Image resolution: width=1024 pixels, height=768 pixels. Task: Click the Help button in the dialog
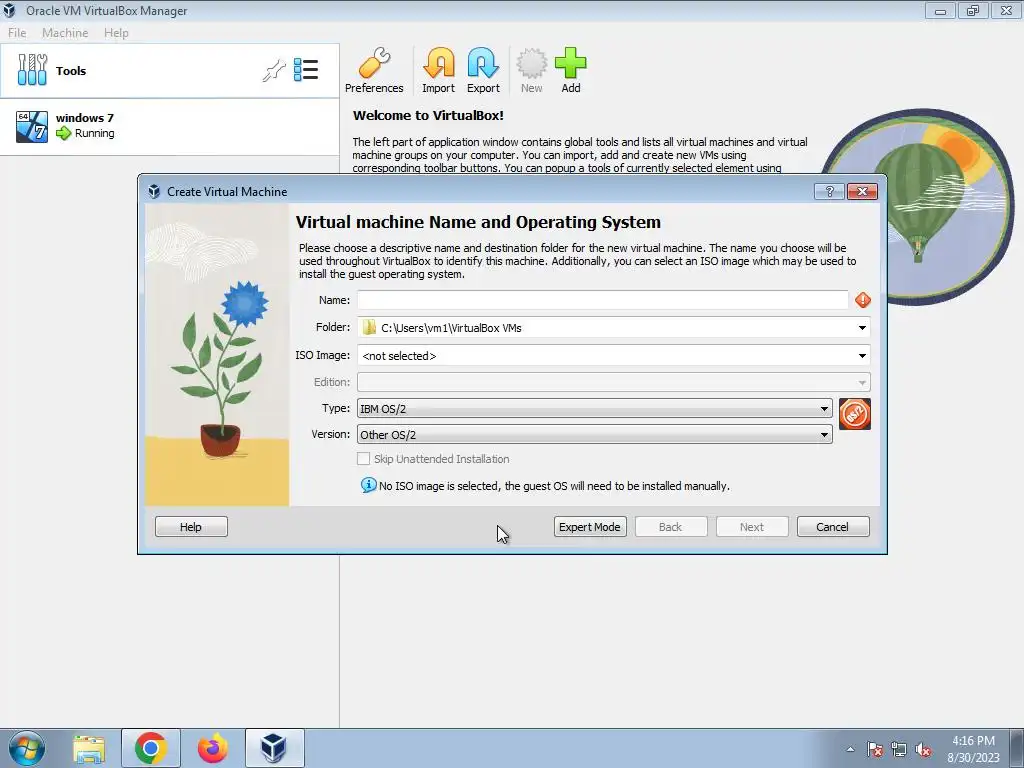pyautogui.click(x=191, y=527)
